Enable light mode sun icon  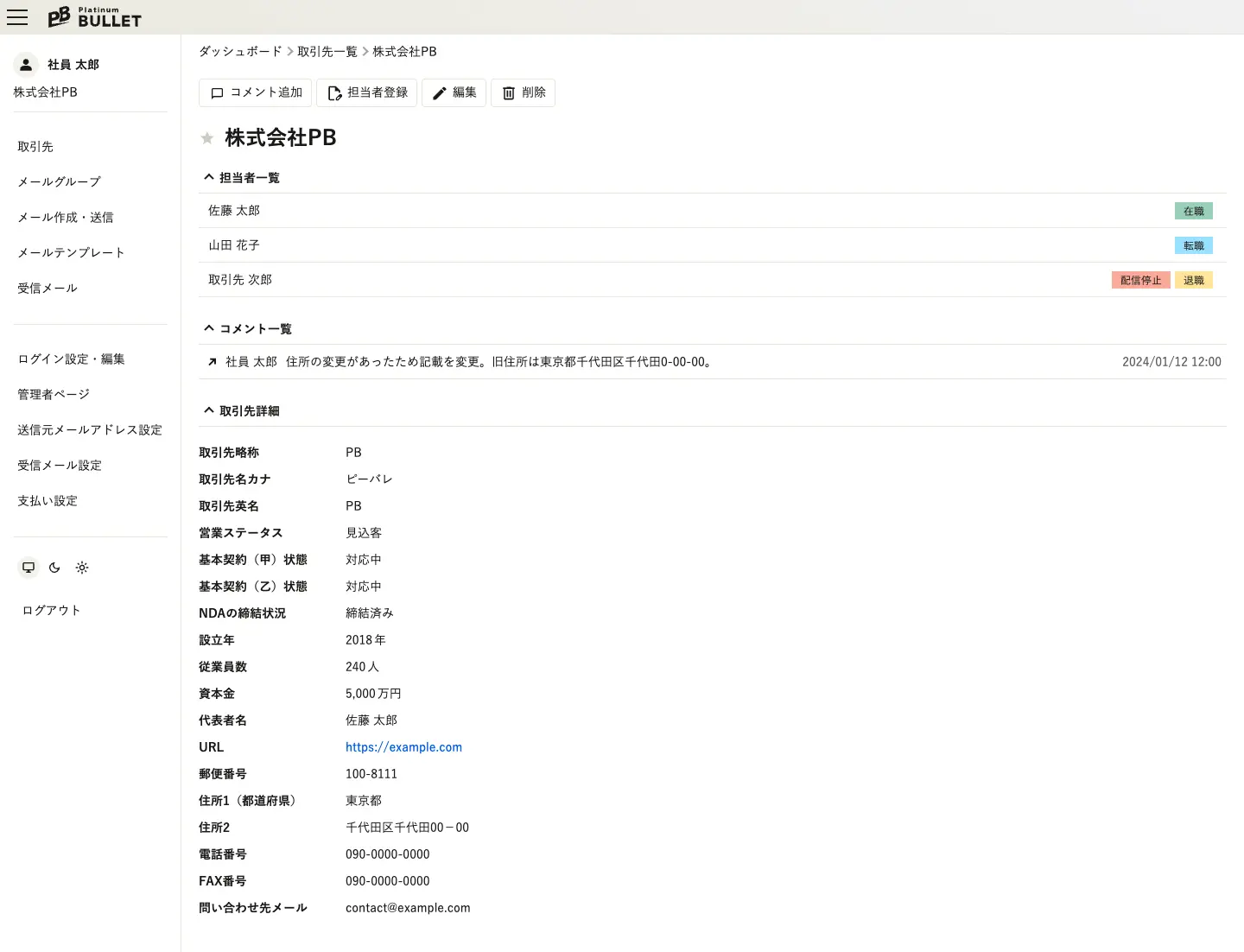82,568
